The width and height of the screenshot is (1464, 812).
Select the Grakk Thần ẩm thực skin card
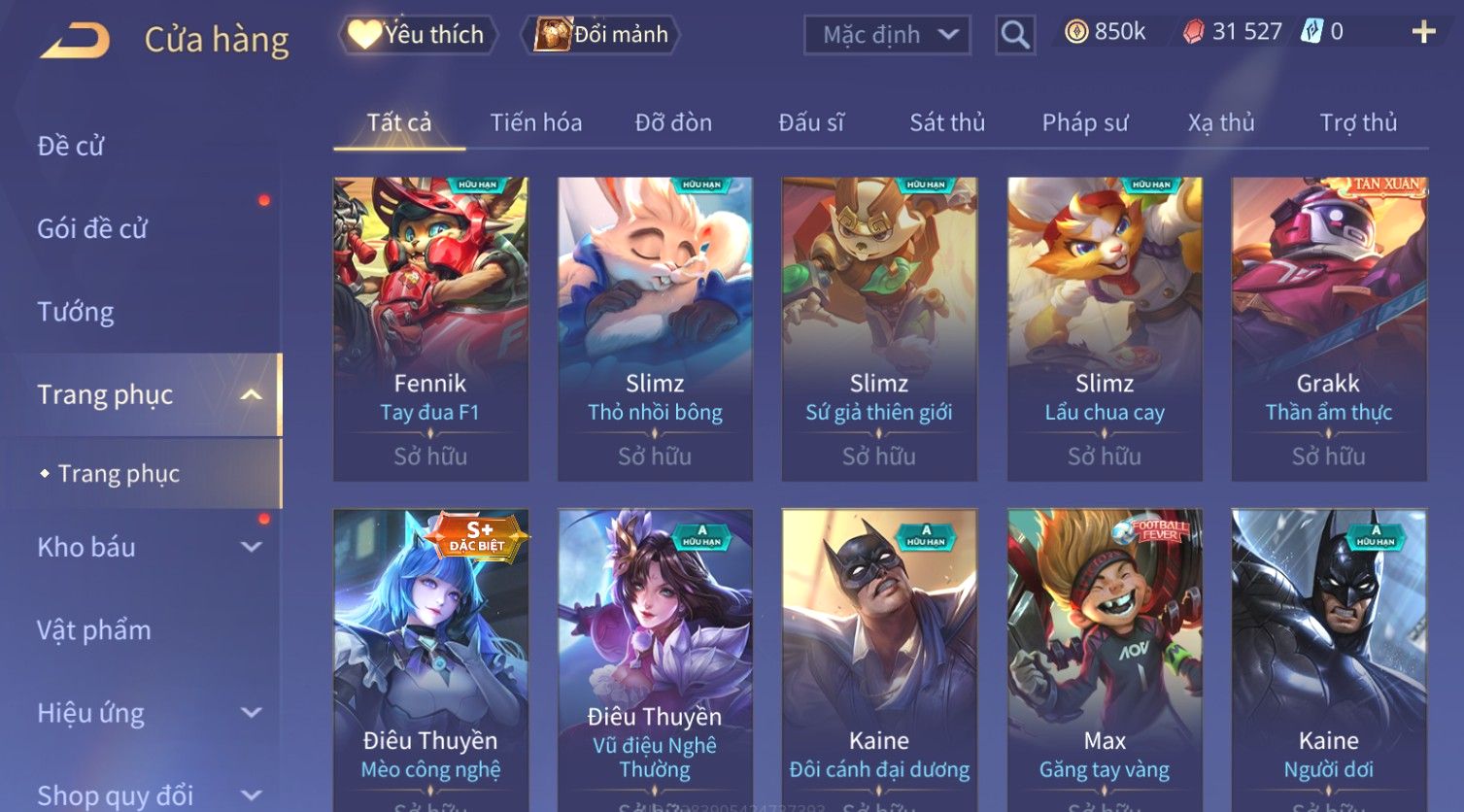[1328, 328]
